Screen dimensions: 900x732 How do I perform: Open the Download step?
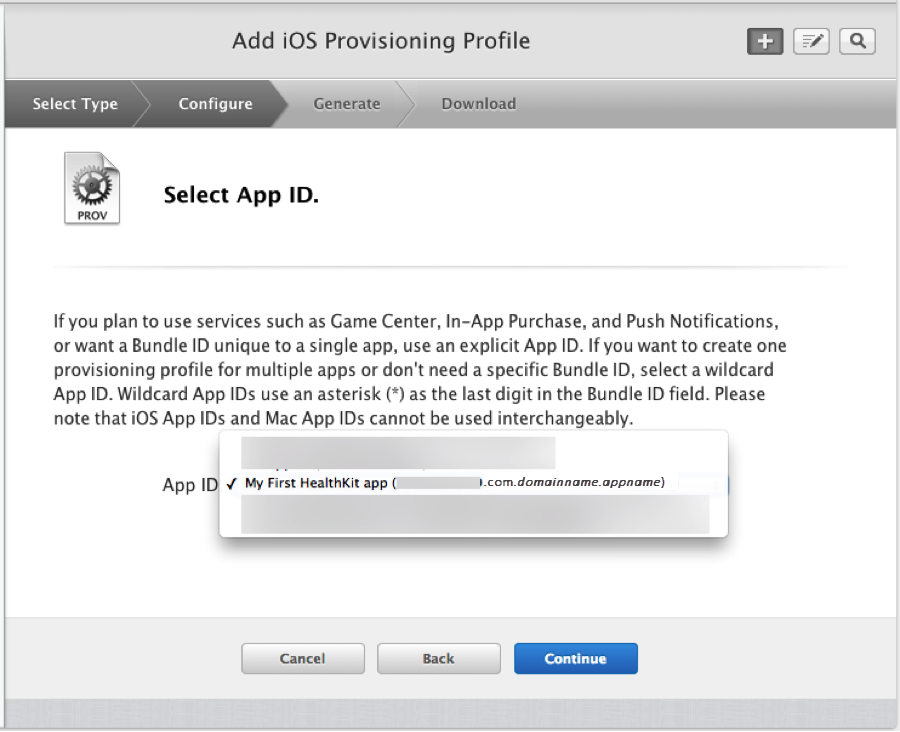click(478, 104)
